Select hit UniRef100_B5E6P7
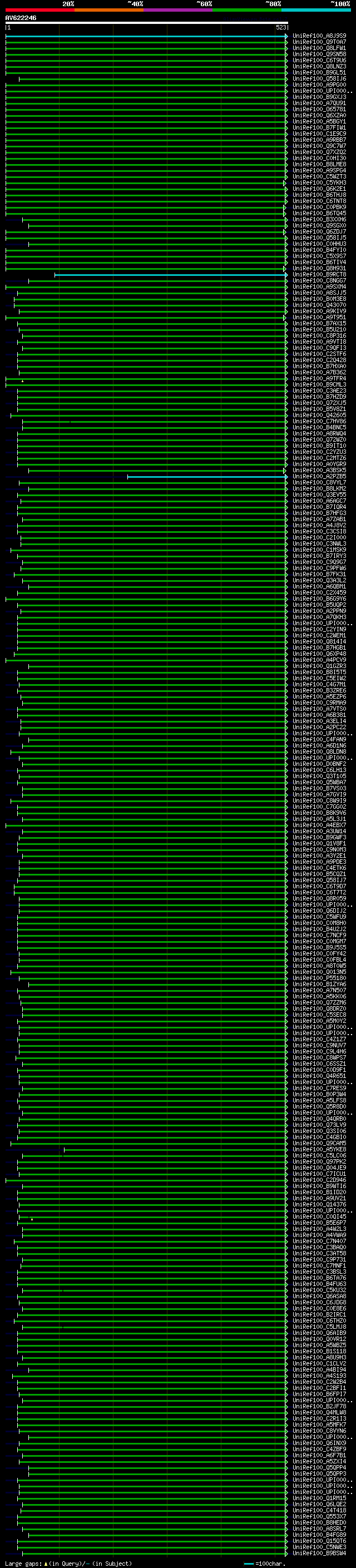356x1568 pixels. tap(319, 1223)
